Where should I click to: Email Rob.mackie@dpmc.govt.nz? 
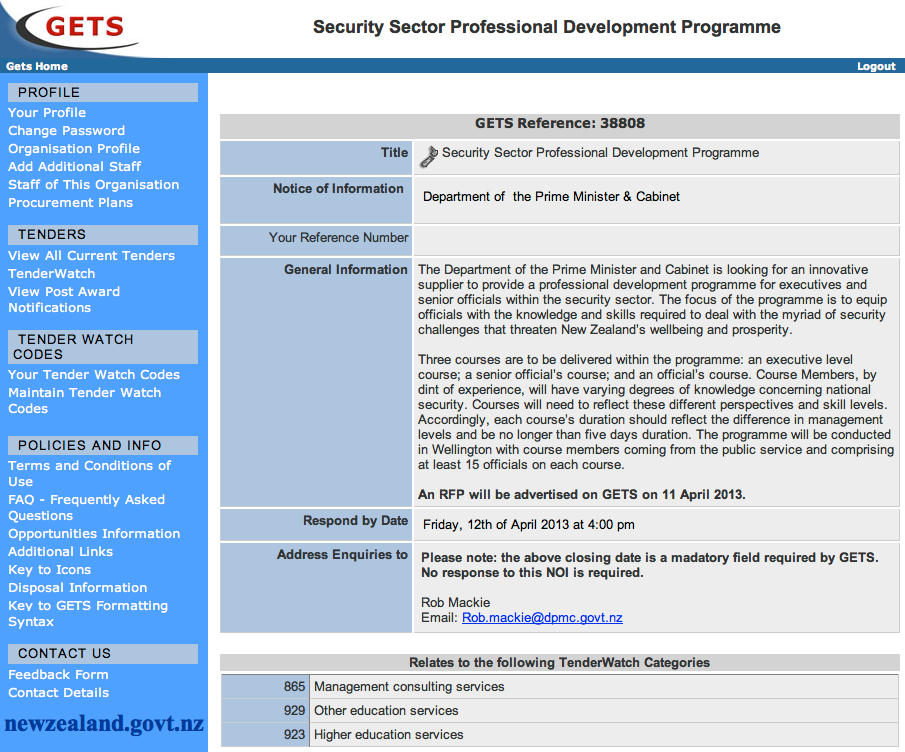(542, 618)
